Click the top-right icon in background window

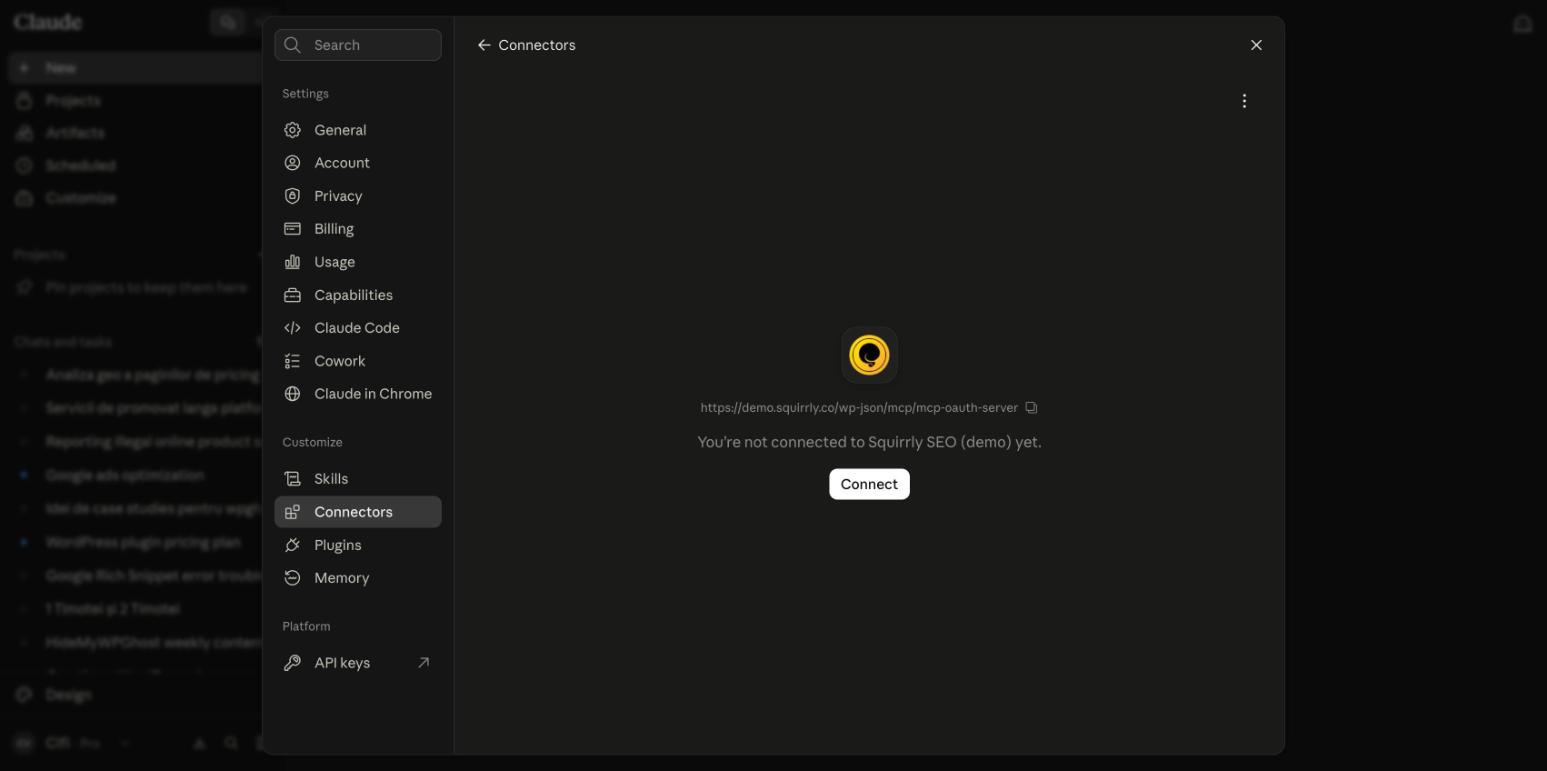(x=1522, y=24)
